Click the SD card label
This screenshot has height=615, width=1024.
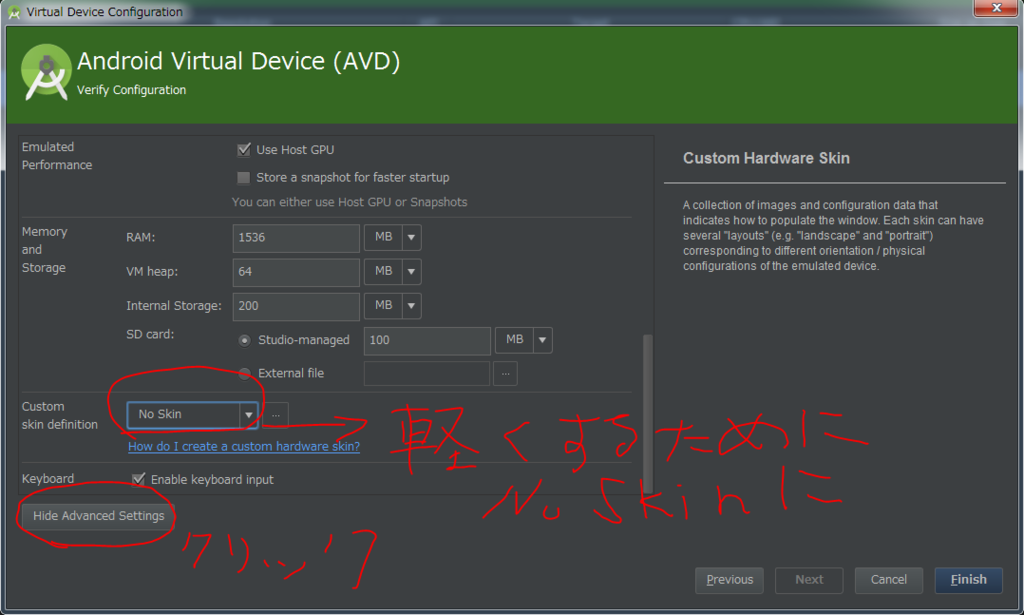150,334
